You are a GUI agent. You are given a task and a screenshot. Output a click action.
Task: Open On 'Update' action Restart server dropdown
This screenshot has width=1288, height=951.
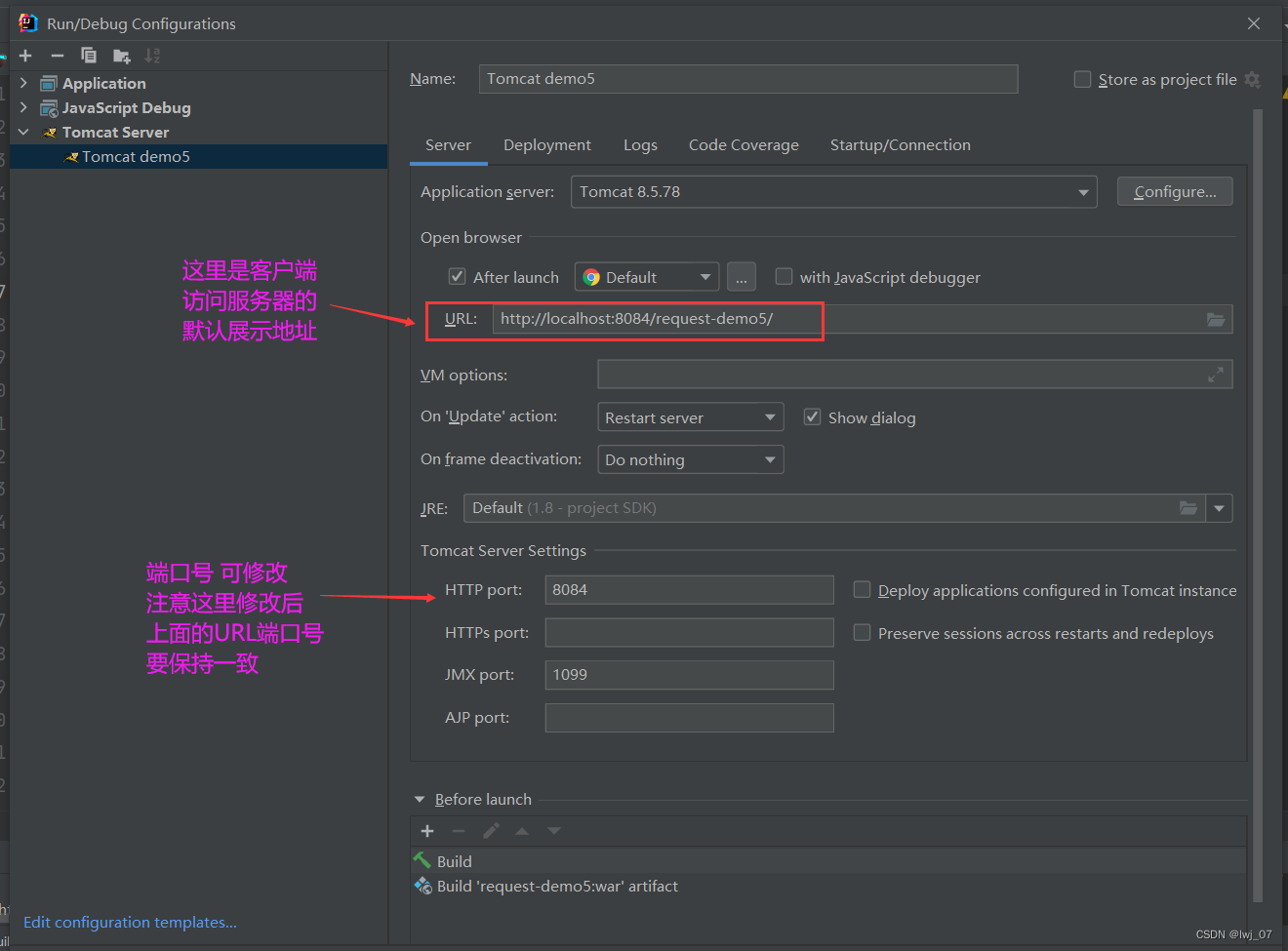coord(690,417)
